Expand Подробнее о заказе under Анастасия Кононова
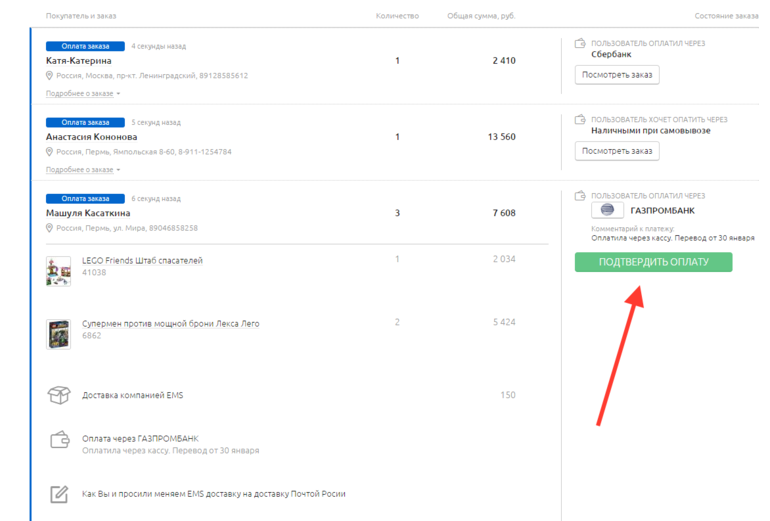 (x=82, y=170)
